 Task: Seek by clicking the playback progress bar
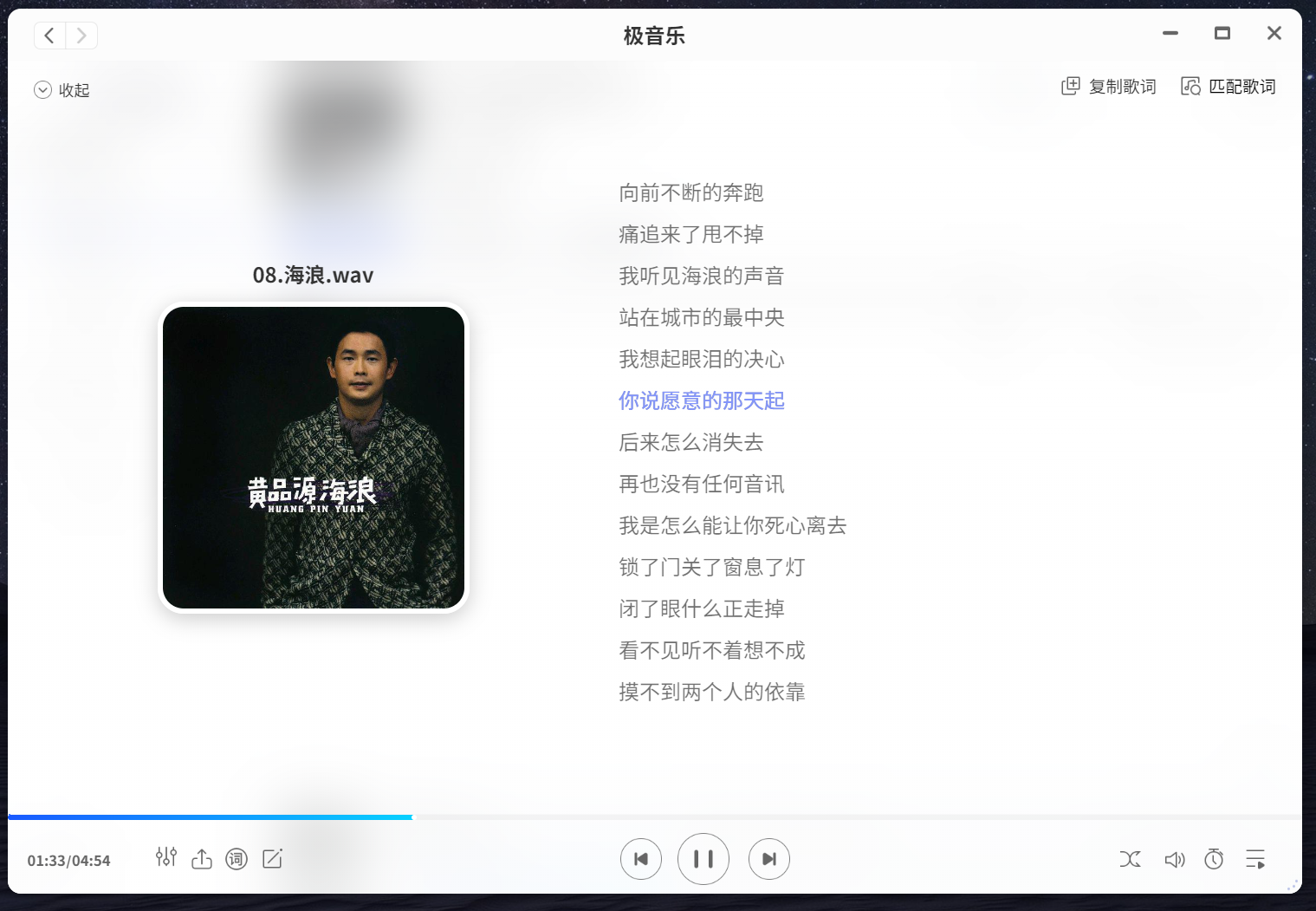(x=655, y=817)
